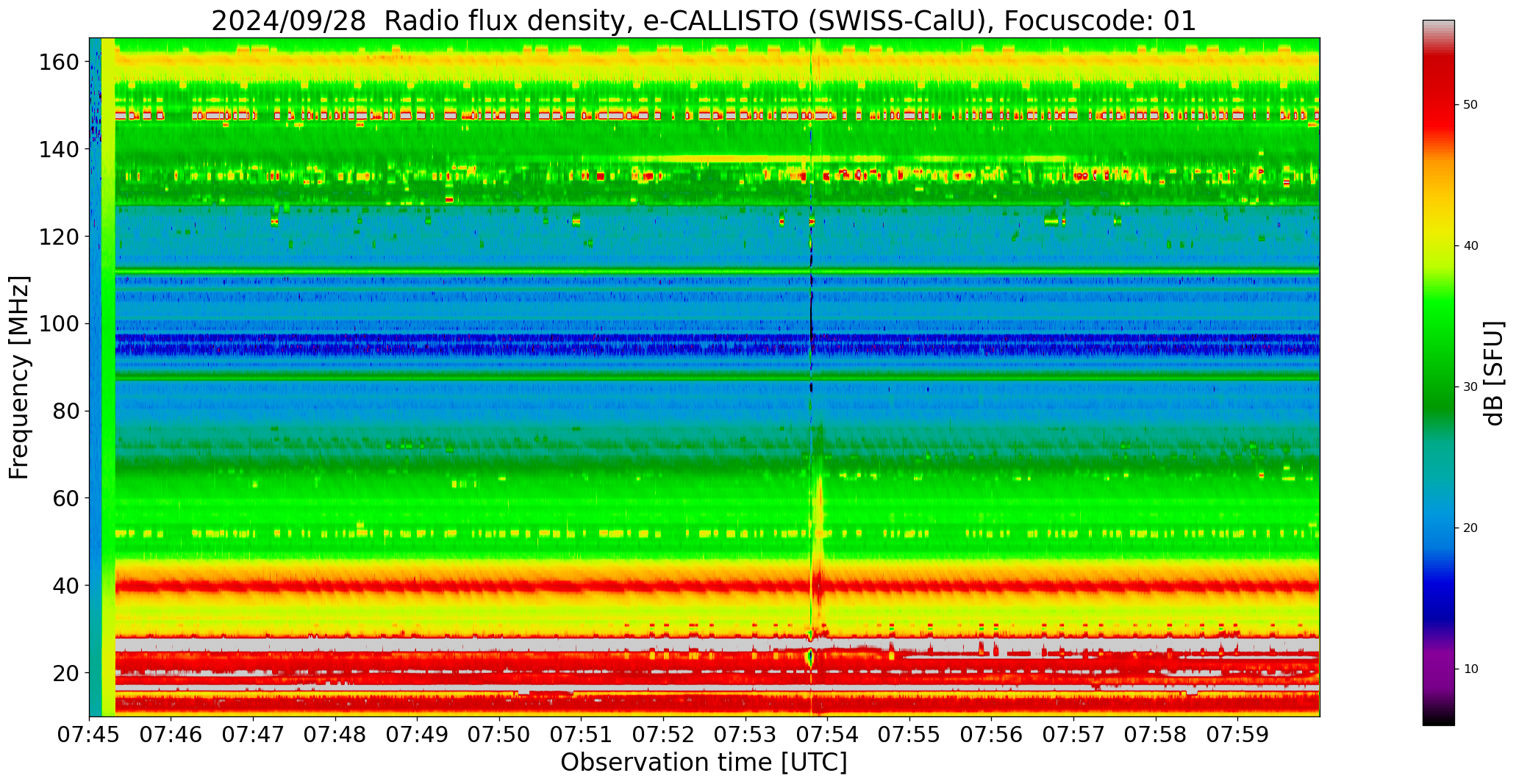Click the 100 frequency tick label
The image size is (1516, 784).
point(60,324)
